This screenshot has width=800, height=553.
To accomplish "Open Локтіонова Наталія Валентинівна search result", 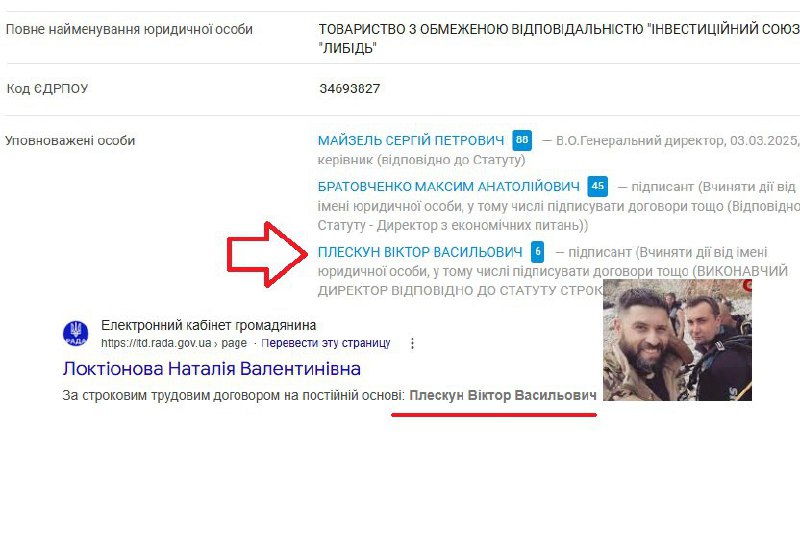I will coord(211,368).
